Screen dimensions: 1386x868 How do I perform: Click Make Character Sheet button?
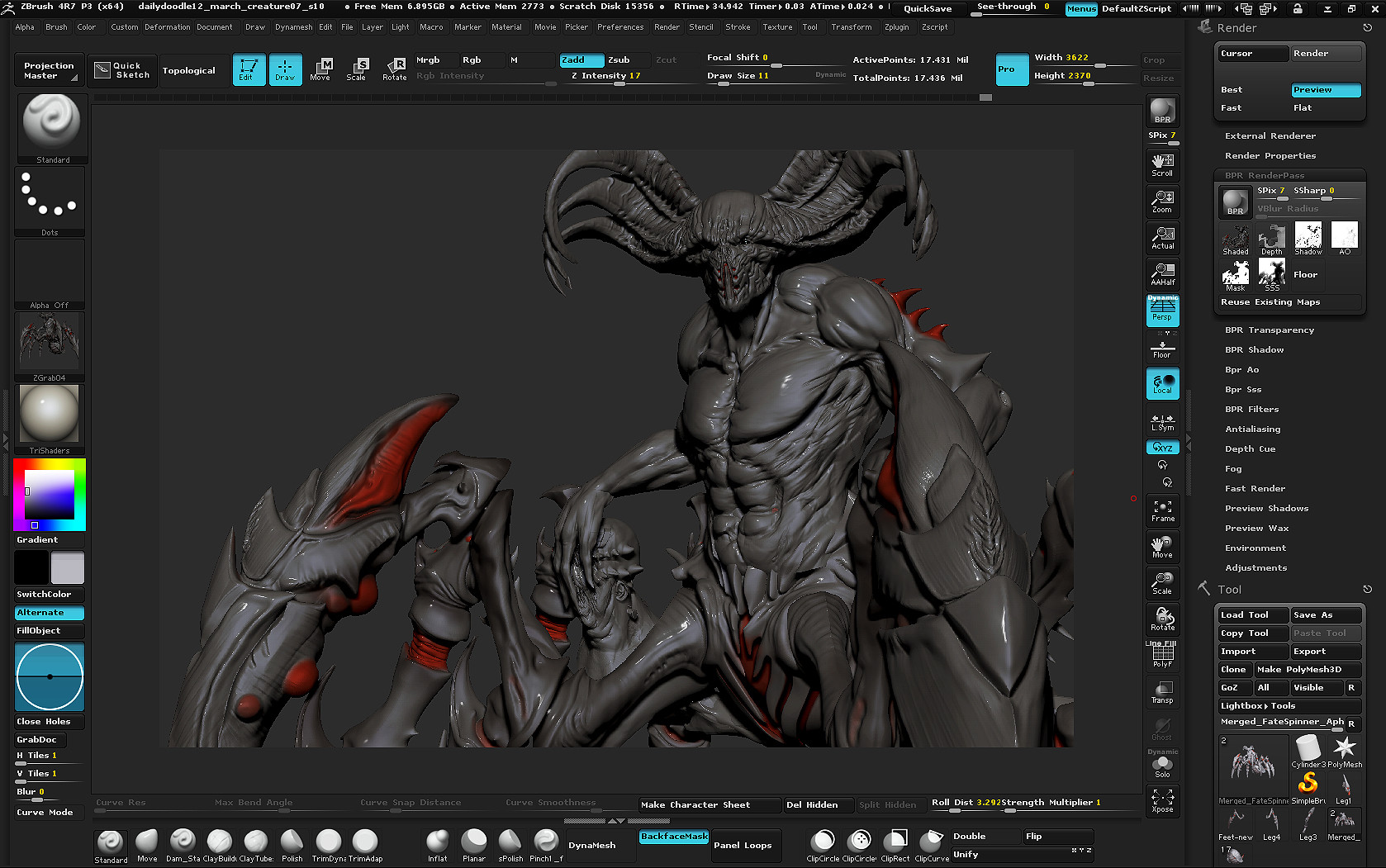tap(710, 805)
